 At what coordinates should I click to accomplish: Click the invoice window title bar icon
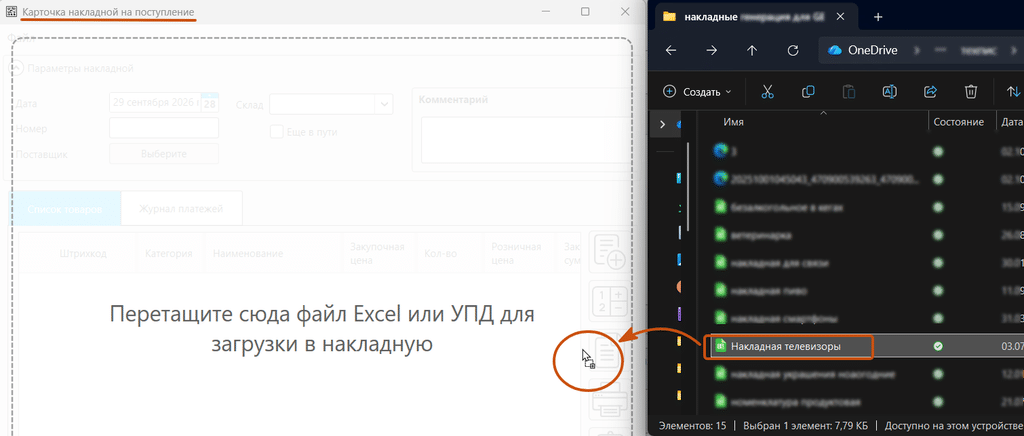point(11,12)
